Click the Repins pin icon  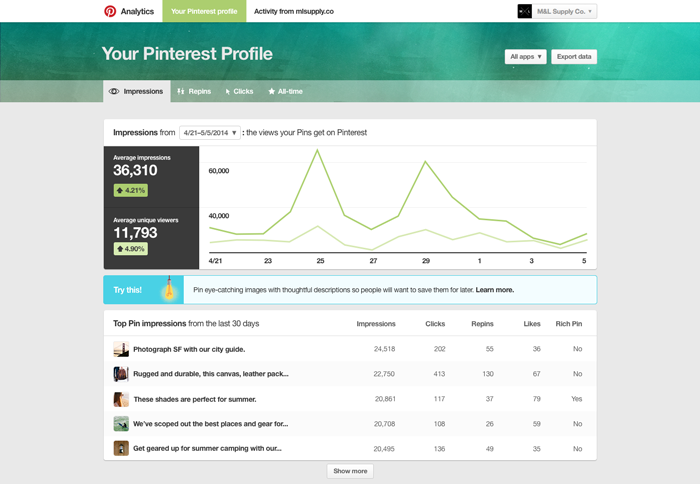181,91
